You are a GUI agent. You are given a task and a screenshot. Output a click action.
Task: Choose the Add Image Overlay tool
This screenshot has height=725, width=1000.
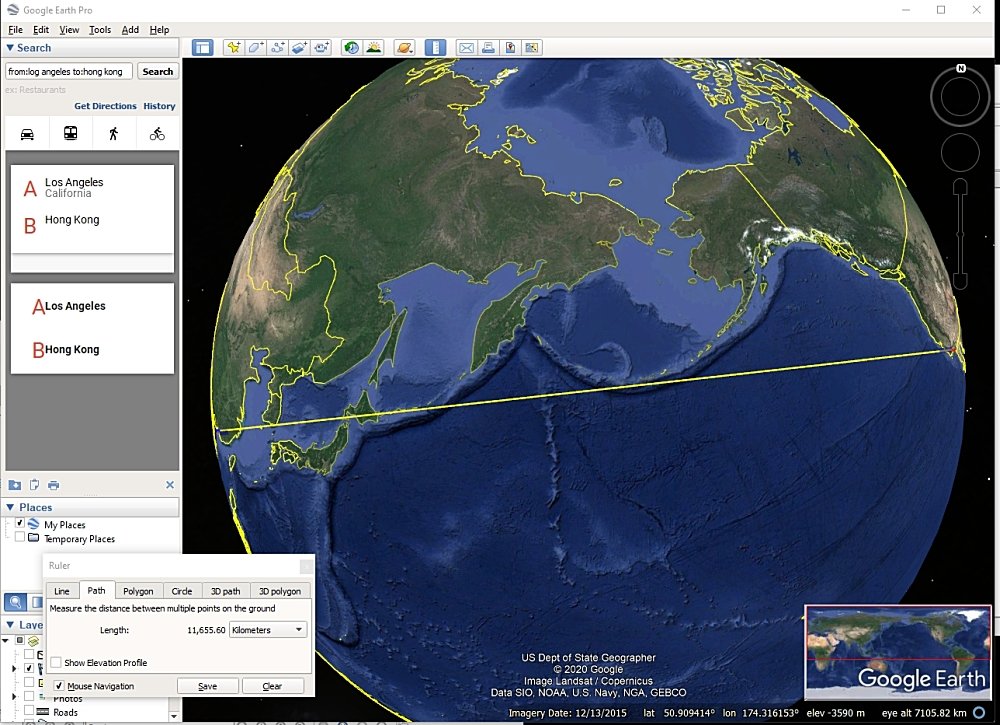[x=299, y=48]
